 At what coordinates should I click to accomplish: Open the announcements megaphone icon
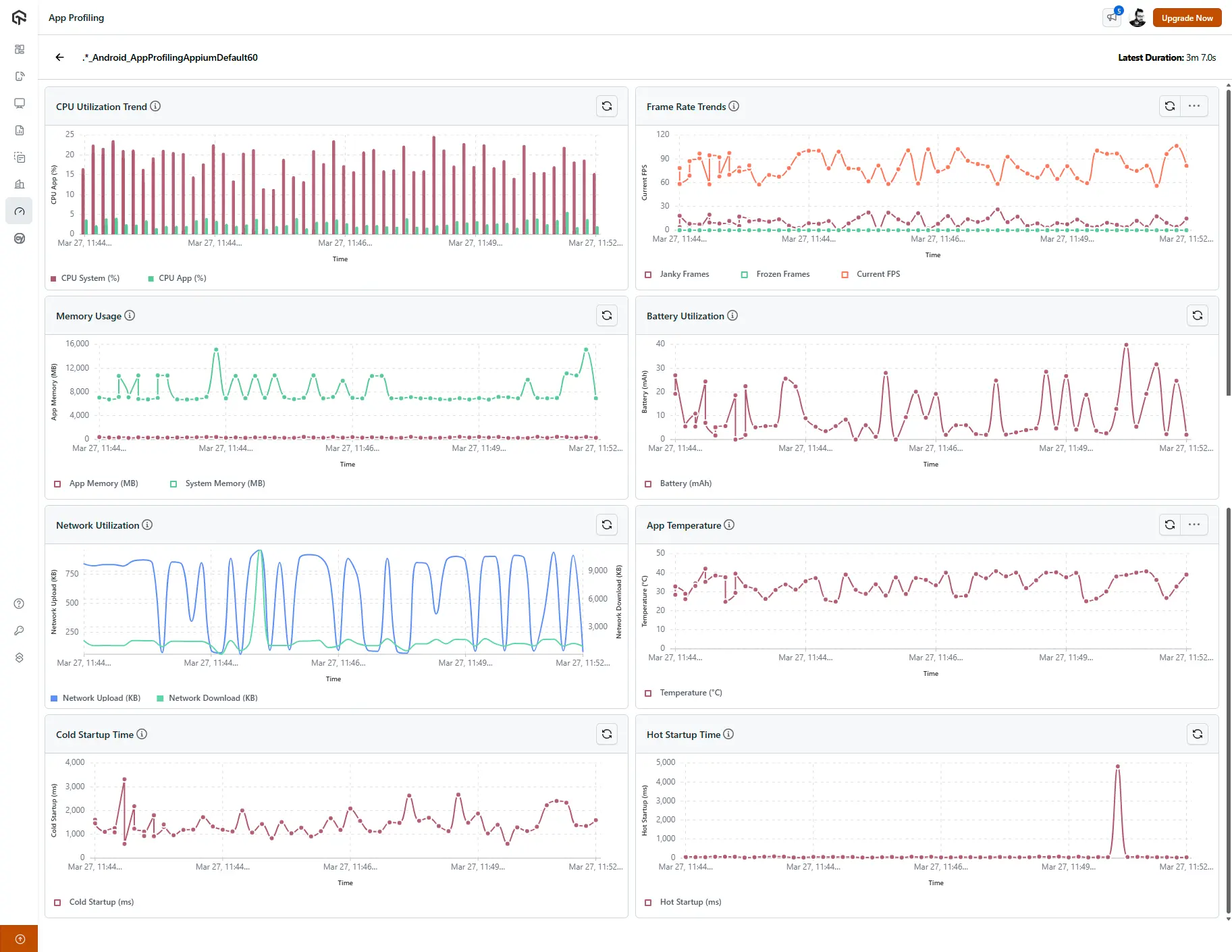click(1112, 18)
